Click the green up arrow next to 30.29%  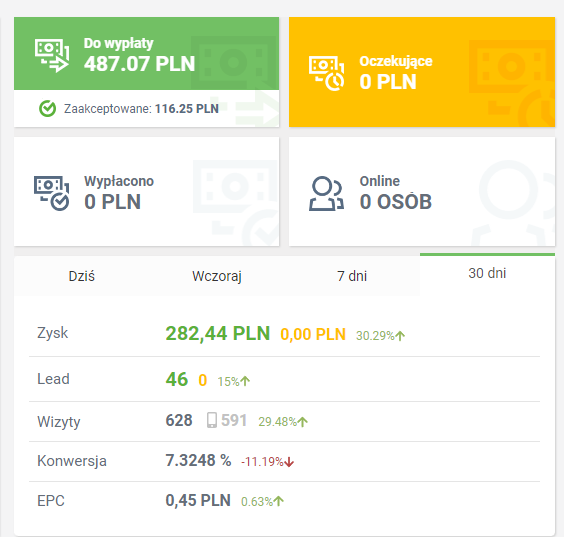tap(400, 336)
